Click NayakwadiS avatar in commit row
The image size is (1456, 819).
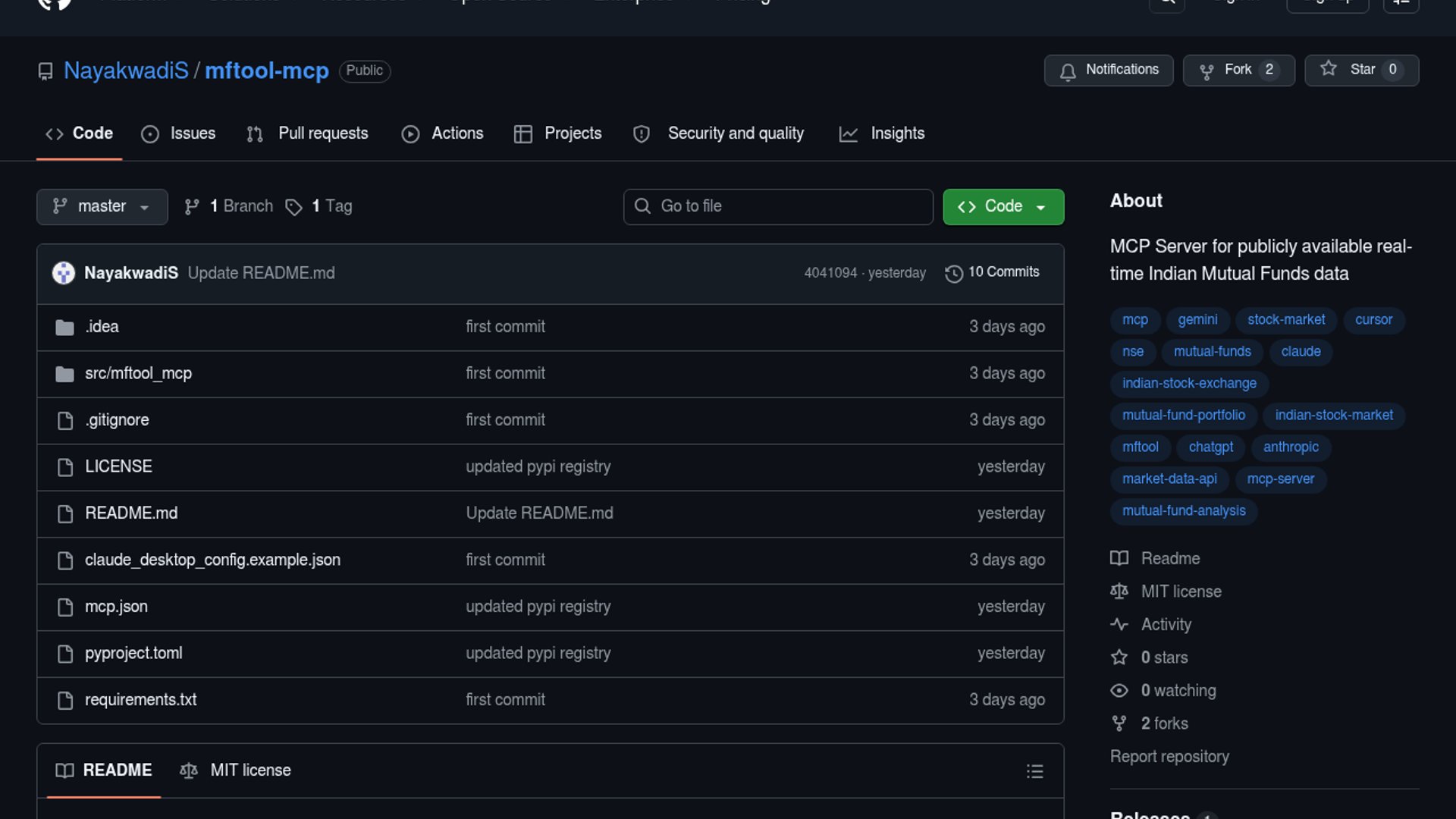64,273
